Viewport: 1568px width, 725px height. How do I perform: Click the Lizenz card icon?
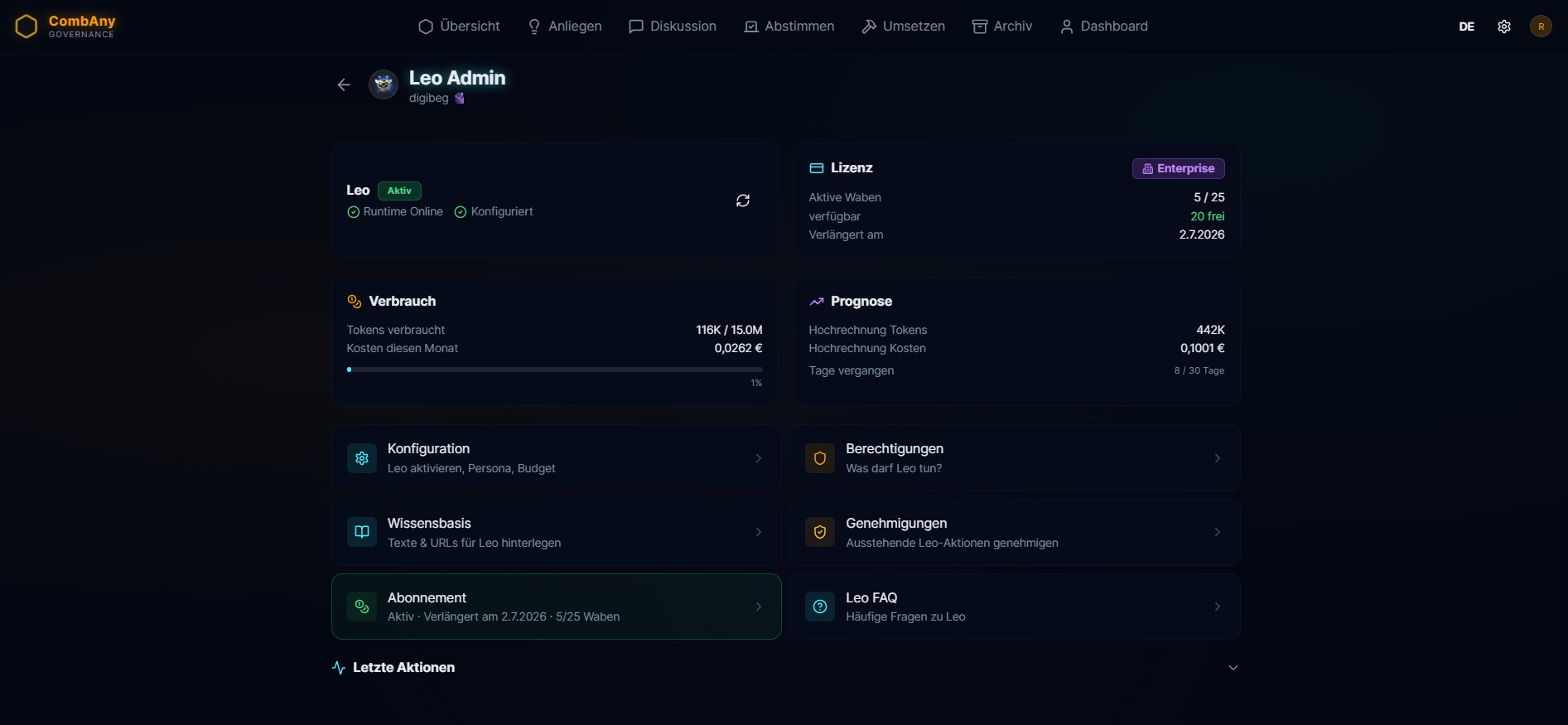tap(816, 168)
